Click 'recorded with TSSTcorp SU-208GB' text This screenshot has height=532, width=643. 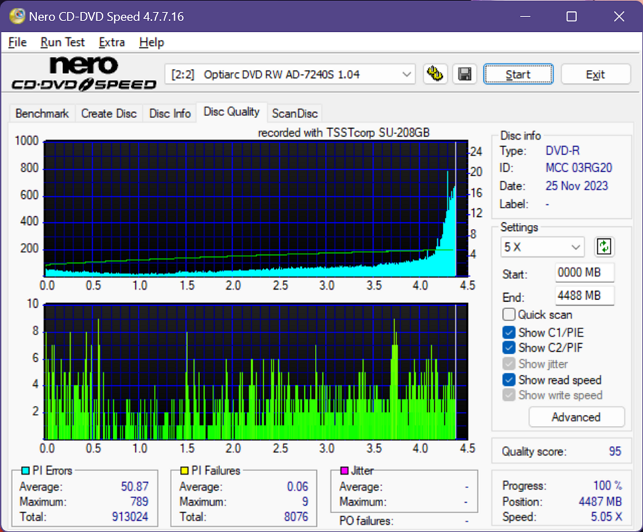pyautogui.click(x=344, y=132)
